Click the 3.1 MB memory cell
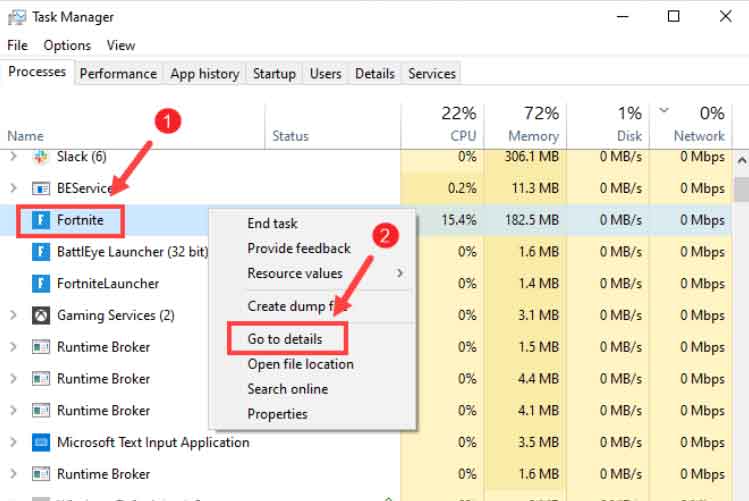The image size is (749, 501). (538, 315)
